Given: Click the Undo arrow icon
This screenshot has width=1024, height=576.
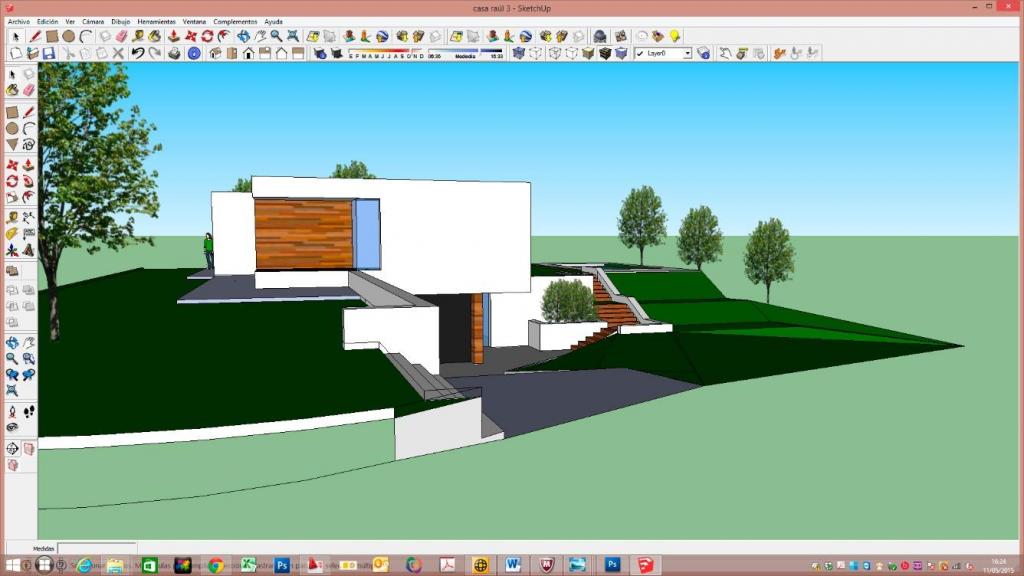Looking at the screenshot, I should tap(138, 53).
